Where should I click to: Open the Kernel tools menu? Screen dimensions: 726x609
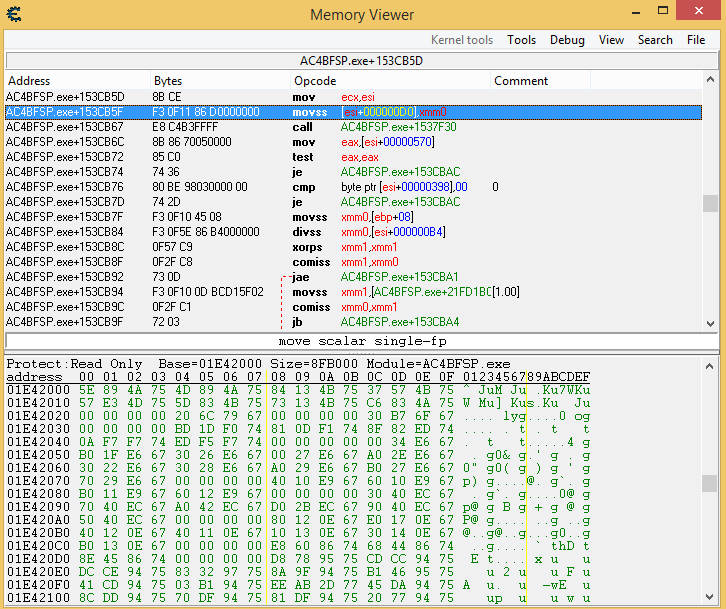click(x=461, y=40)
